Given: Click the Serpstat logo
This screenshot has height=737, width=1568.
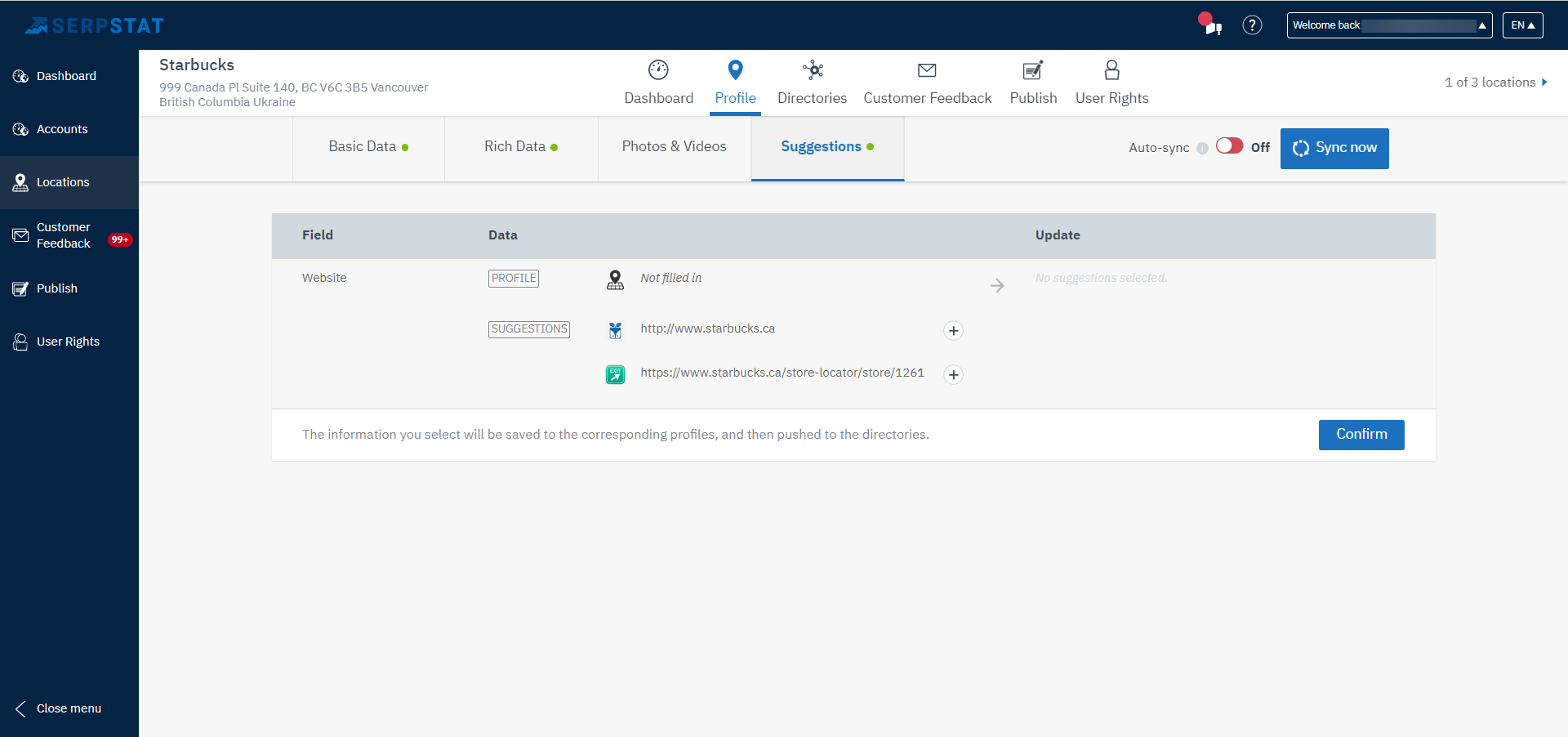Looking at the screenshot, I should tap(94, 25).
